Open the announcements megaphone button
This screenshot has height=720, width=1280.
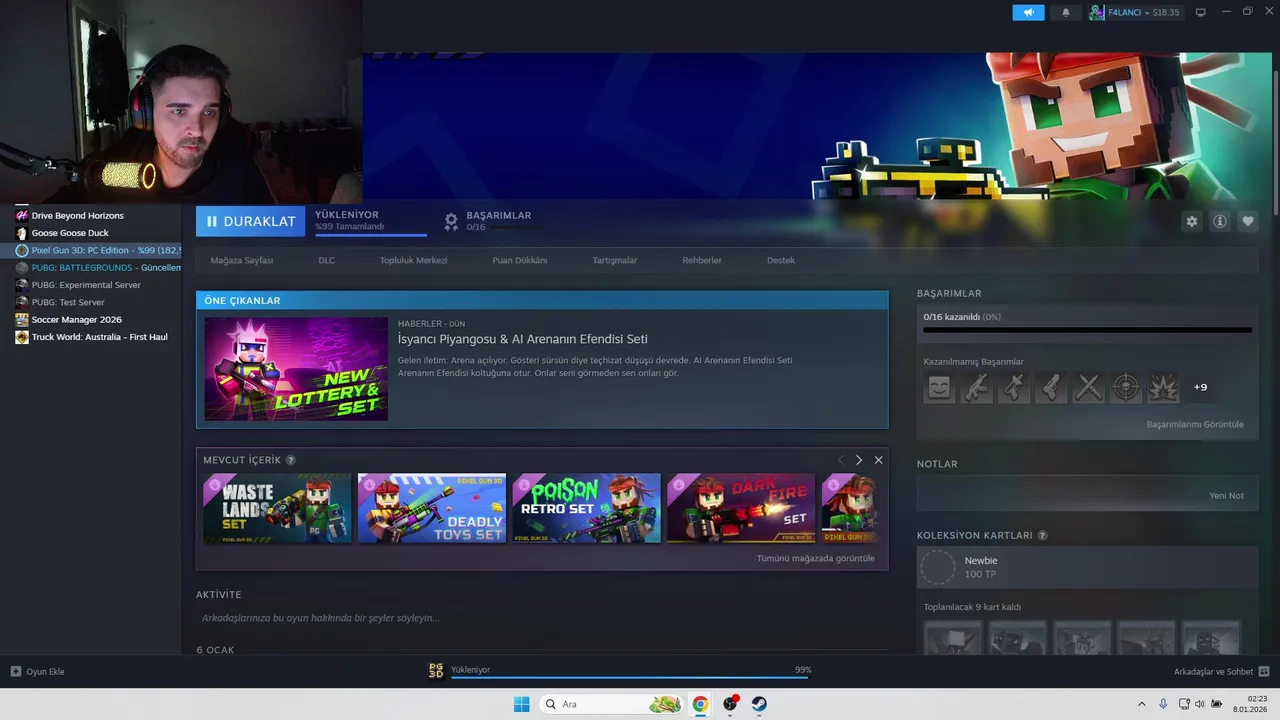click(x=1028, y=12)
